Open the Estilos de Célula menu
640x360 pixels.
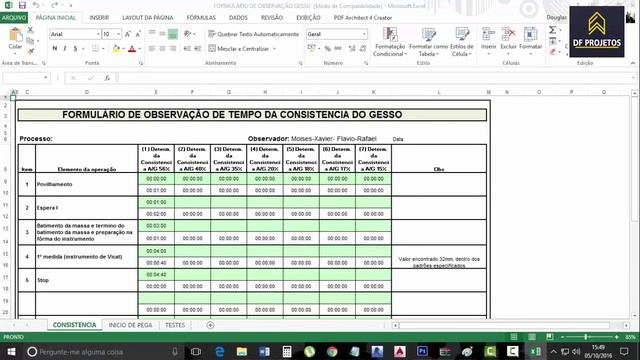462,42
